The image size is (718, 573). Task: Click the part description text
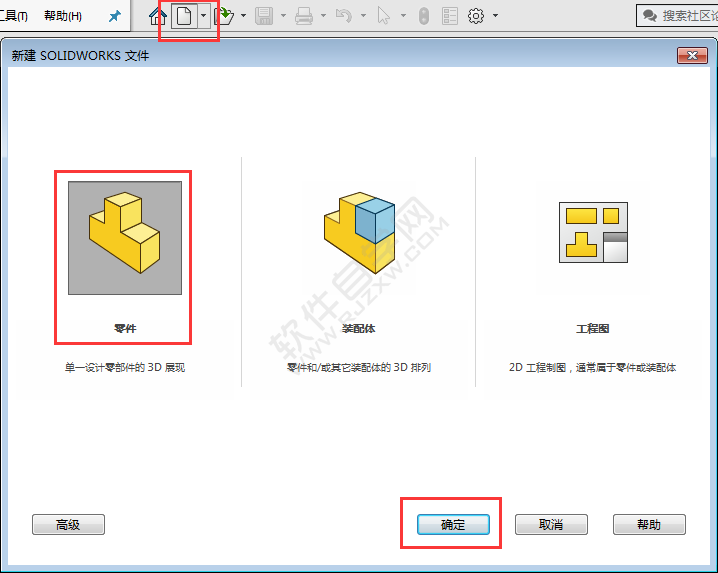click(125, 367)
